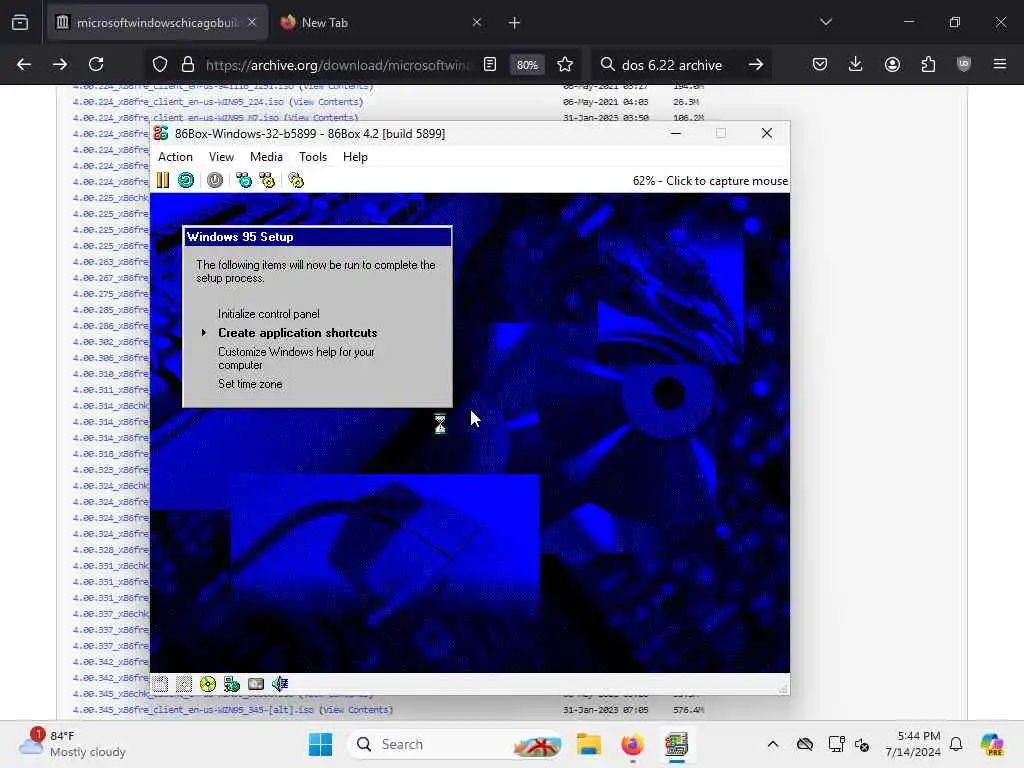Open Firefox View icon at top left

click(20, 23)
